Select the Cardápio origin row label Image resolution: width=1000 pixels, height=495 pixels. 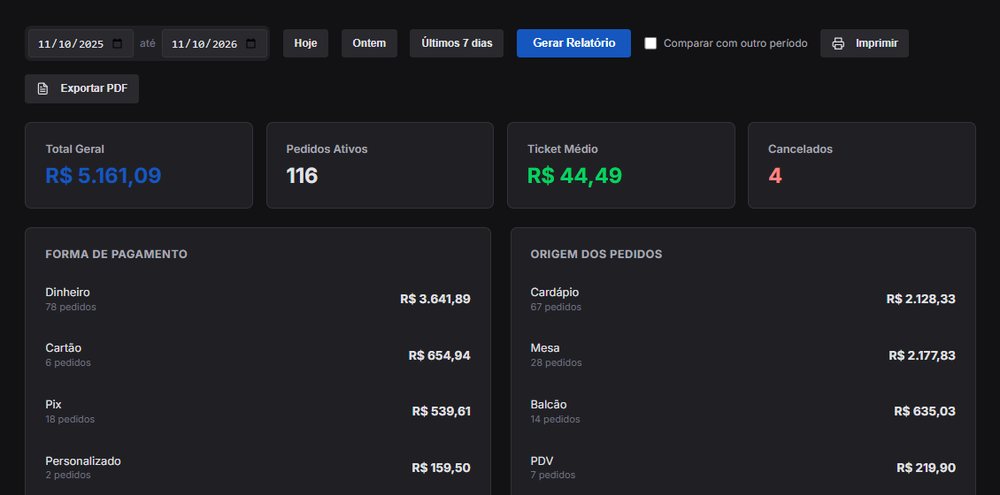(x=555, y=292)
